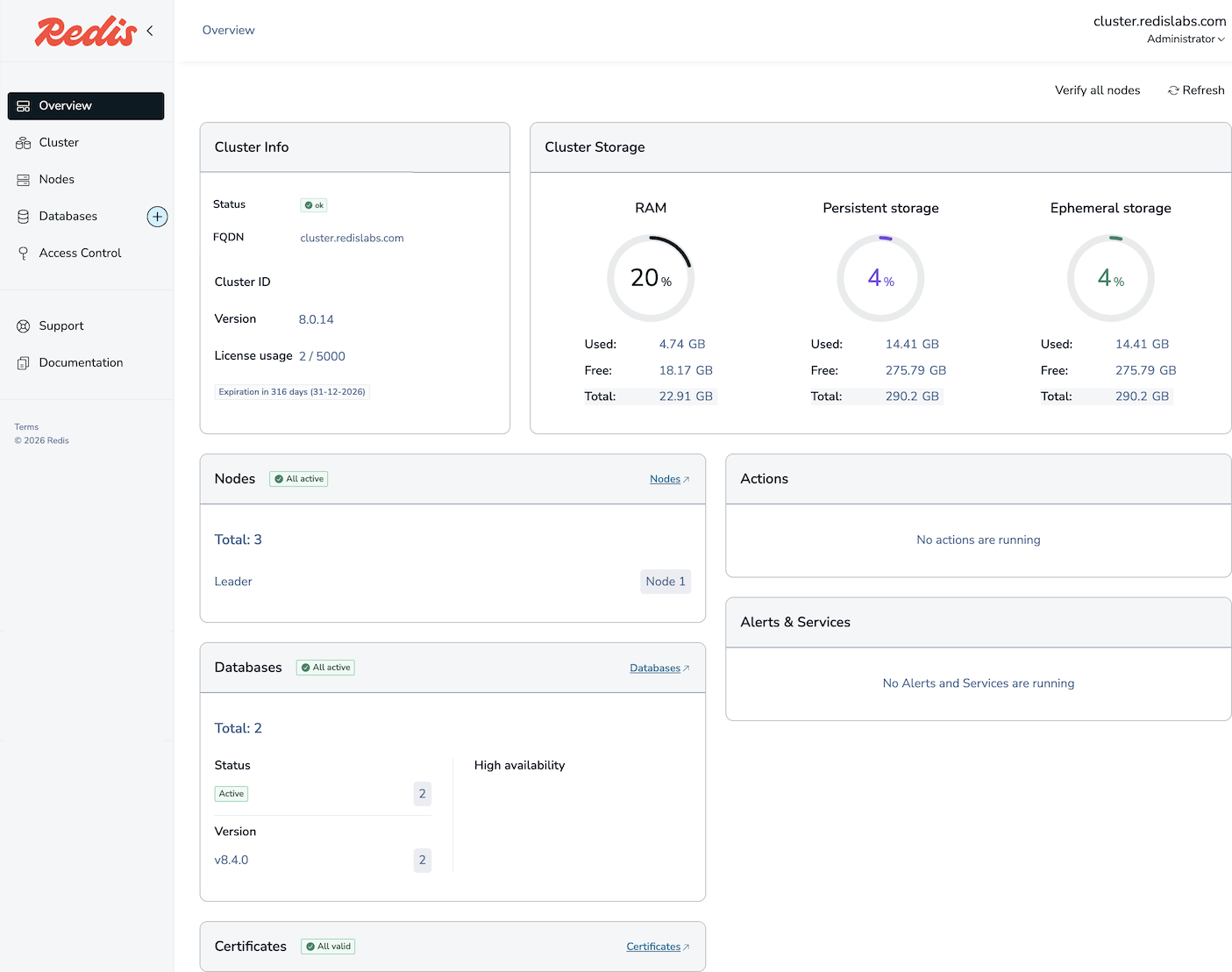Follow the Databases link in Databases panel

tap(658, 668)
